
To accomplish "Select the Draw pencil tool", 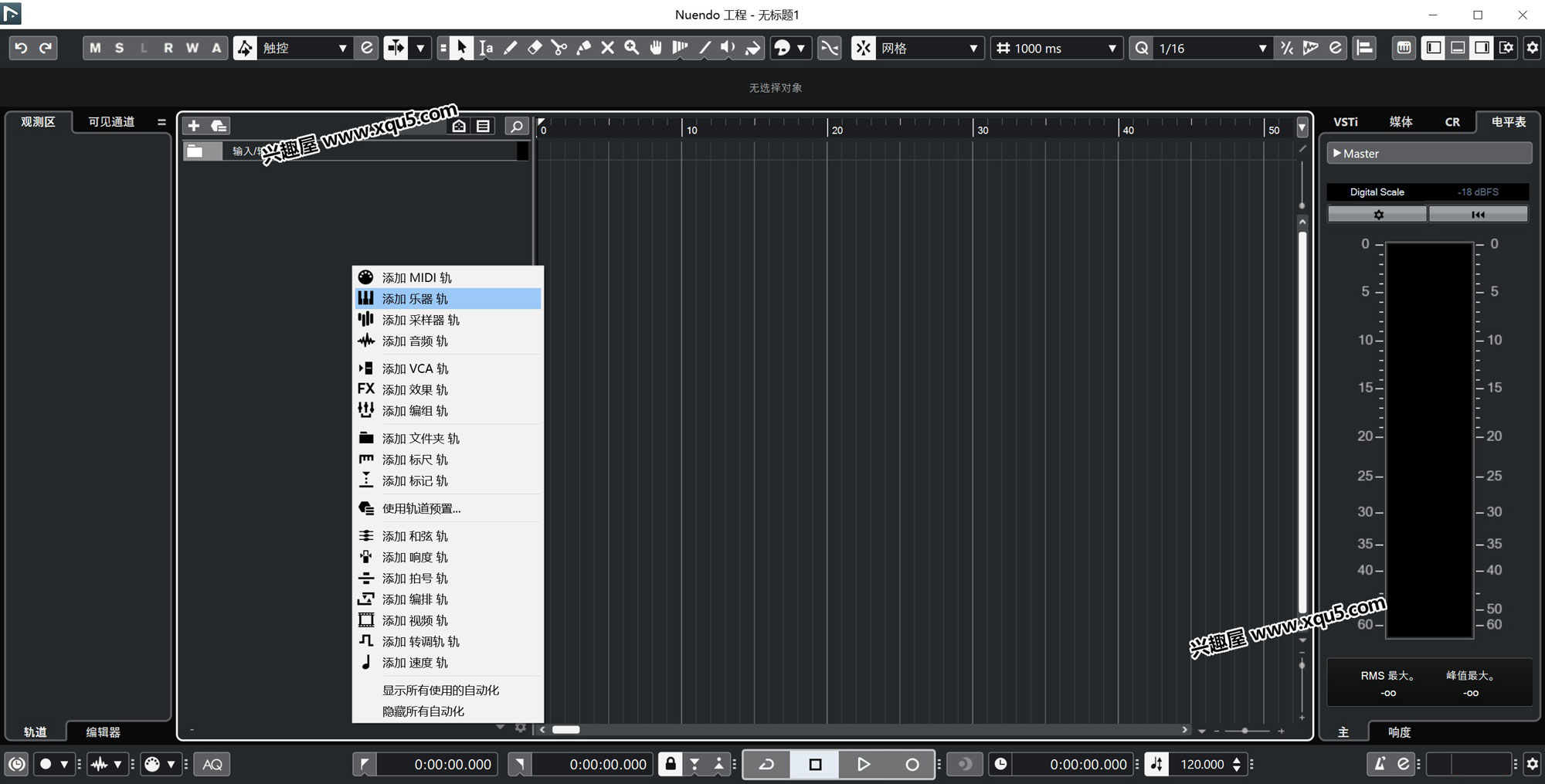I will click(510, 48).
